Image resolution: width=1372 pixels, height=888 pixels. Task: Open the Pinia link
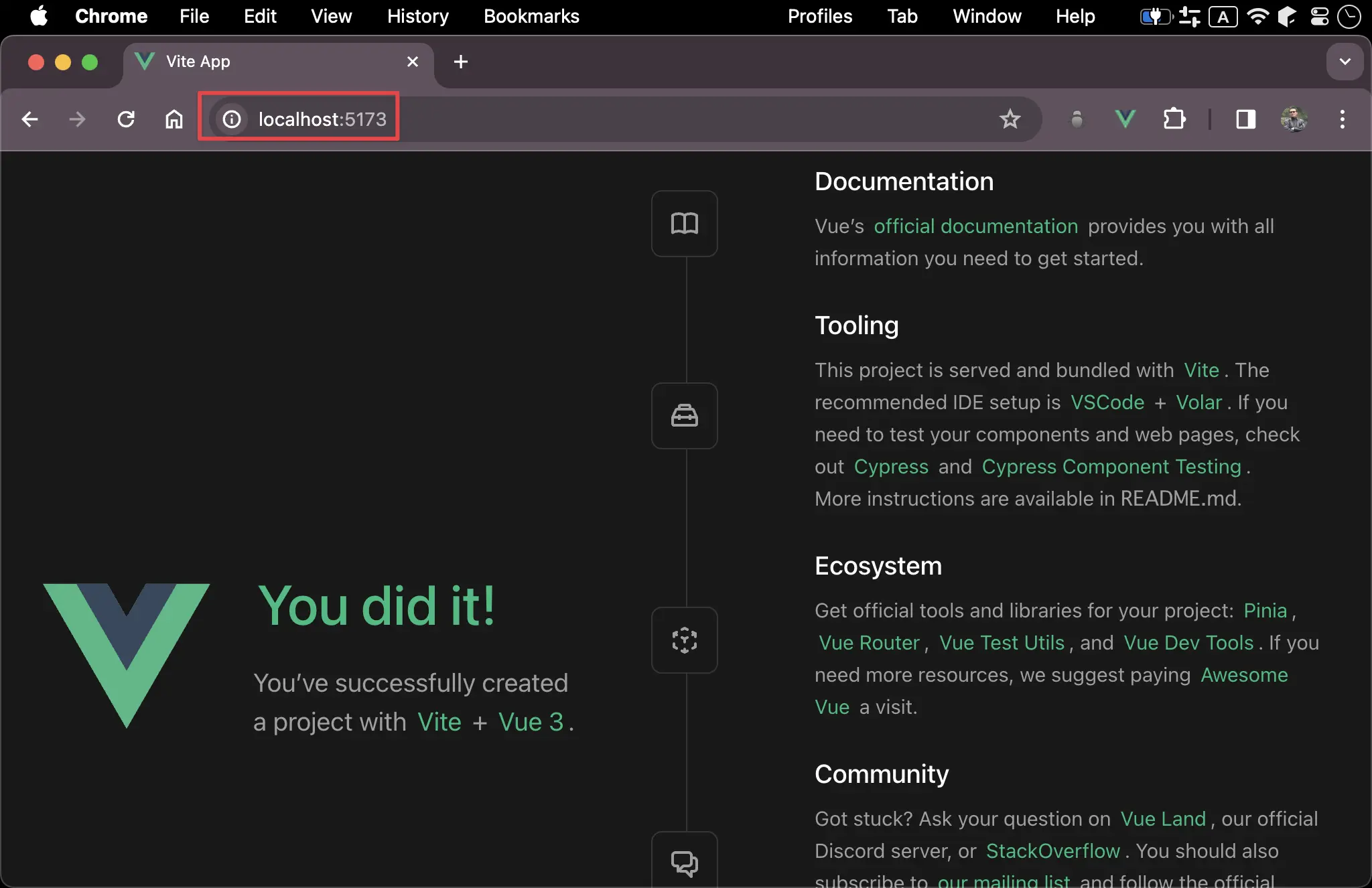click(1265, 611)
